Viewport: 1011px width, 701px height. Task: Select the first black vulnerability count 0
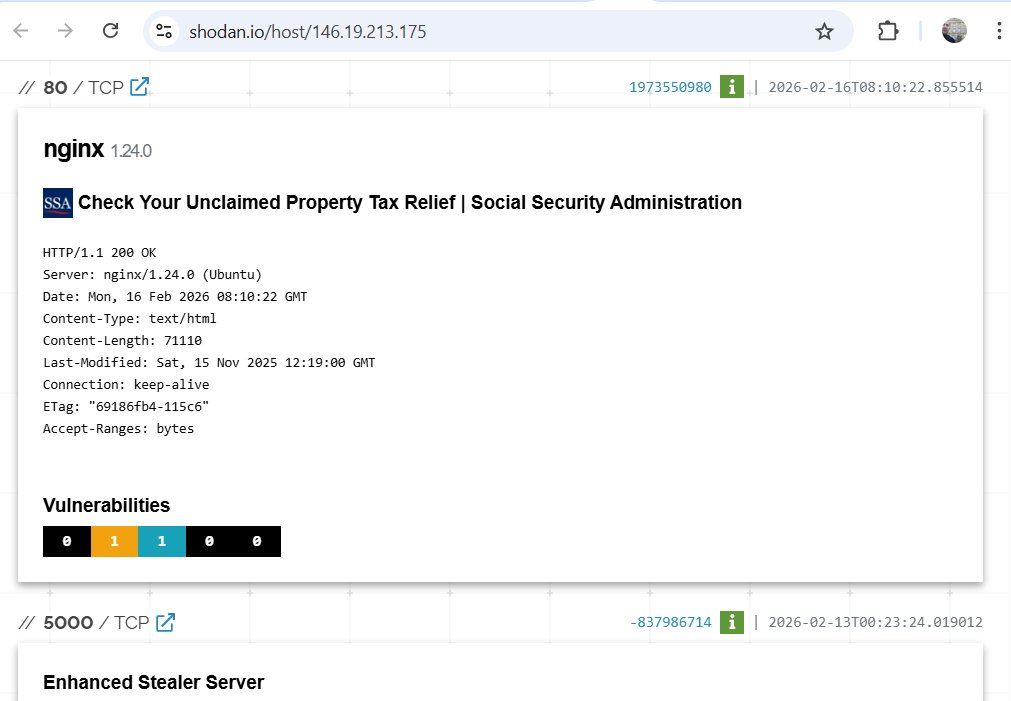point(67,541)
